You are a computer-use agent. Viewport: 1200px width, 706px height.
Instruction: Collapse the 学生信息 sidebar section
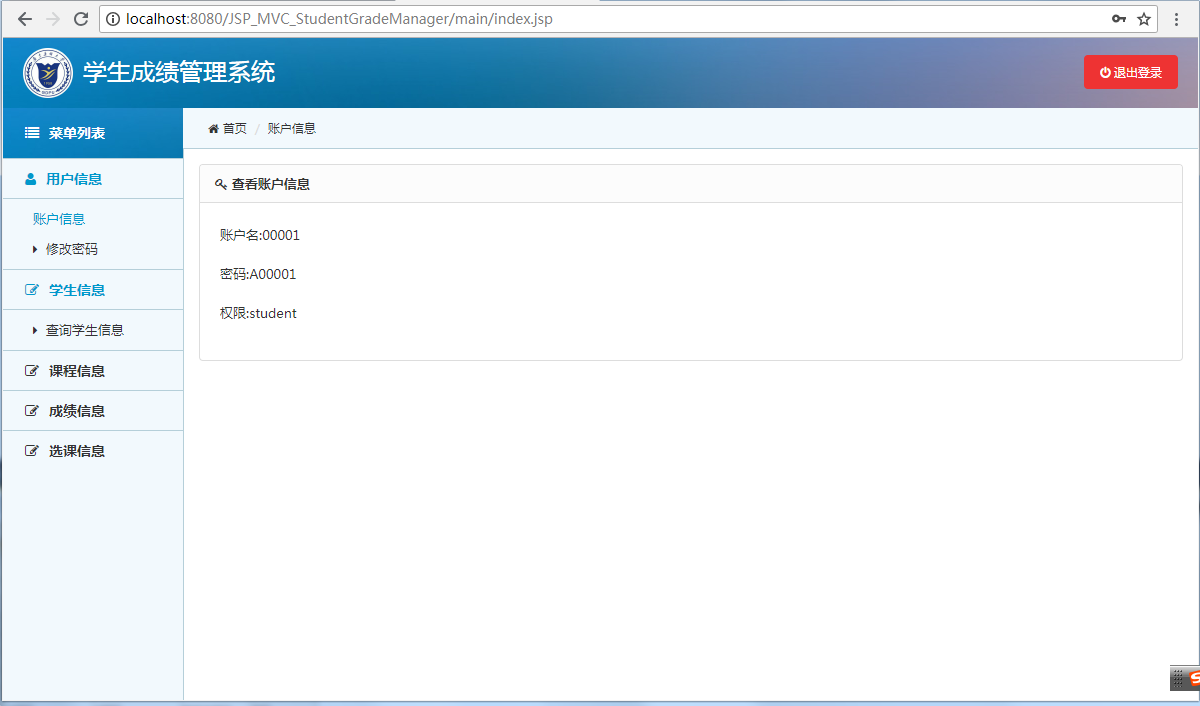click(x=76, y=290)
